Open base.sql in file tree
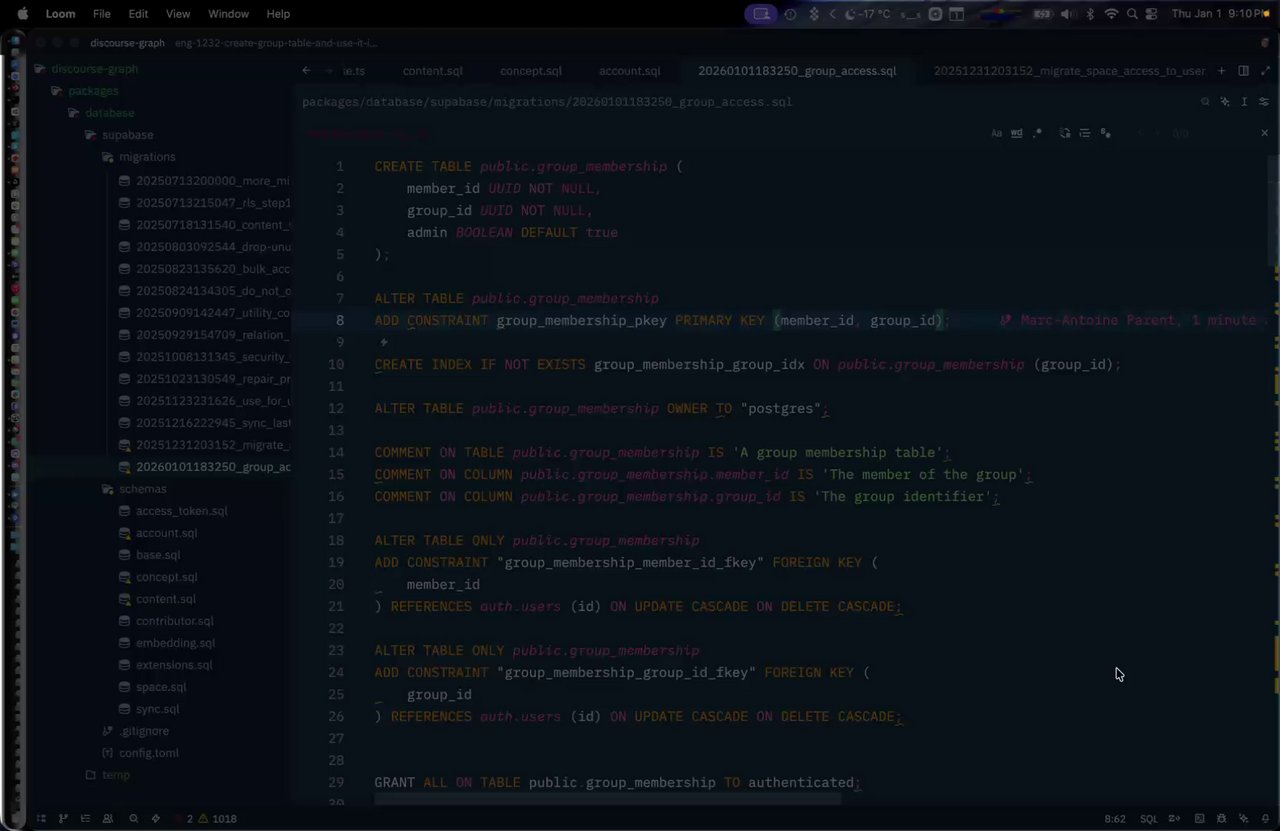 [x=158, y=555]
